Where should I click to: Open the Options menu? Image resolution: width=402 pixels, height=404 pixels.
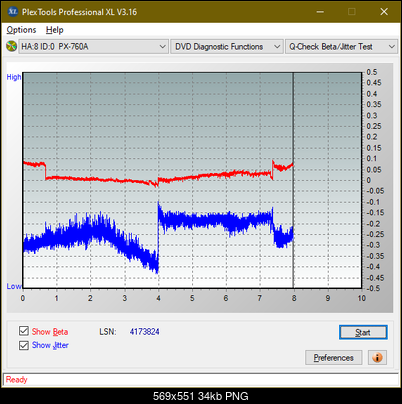(x=21, y=30)
